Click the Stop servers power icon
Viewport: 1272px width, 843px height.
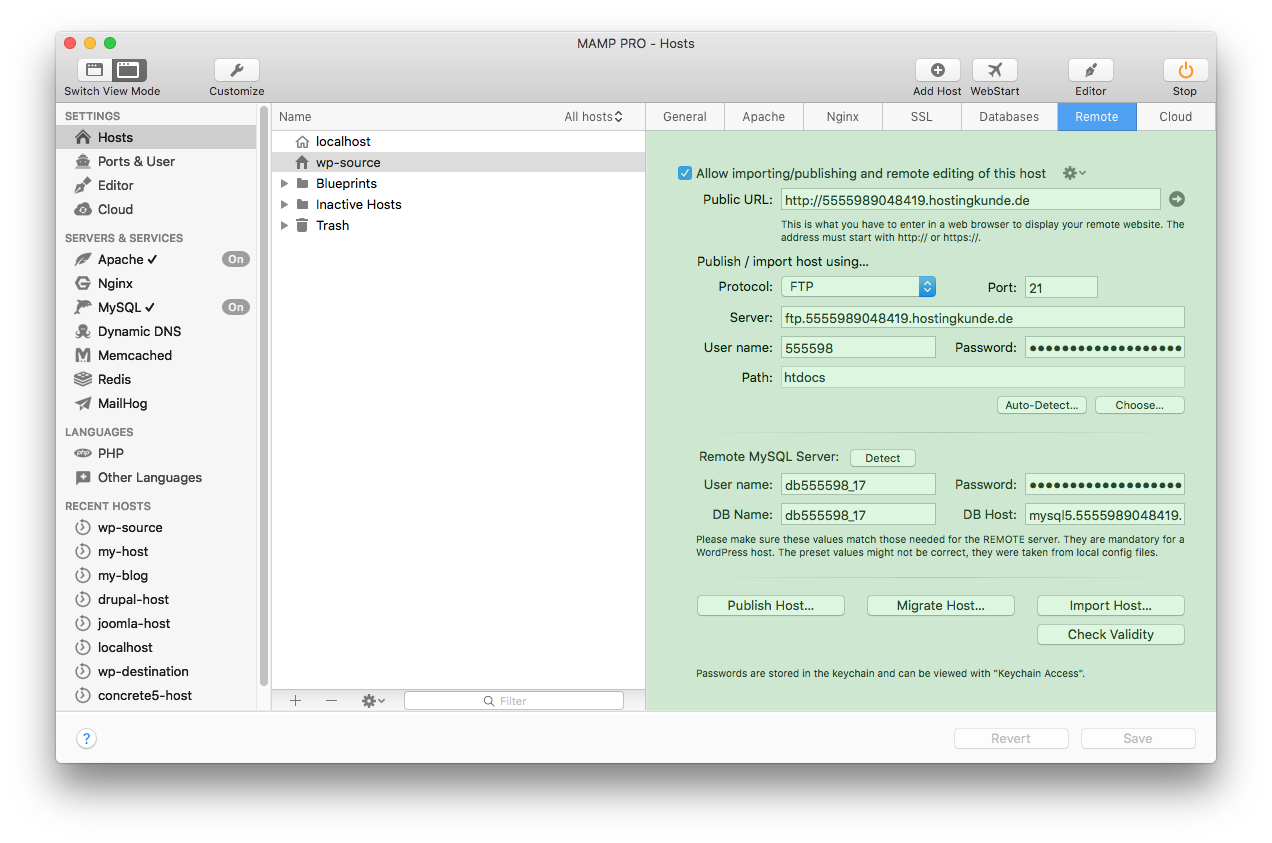pos(1185,70)
